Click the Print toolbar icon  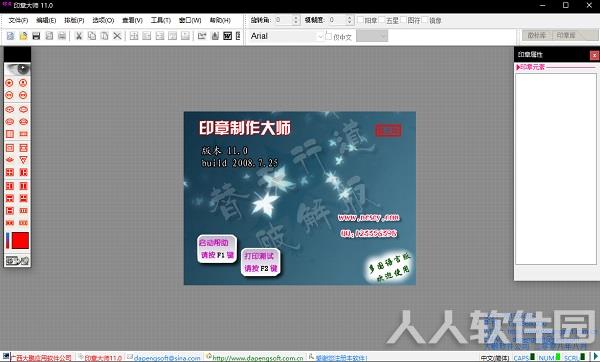[62, 36]
